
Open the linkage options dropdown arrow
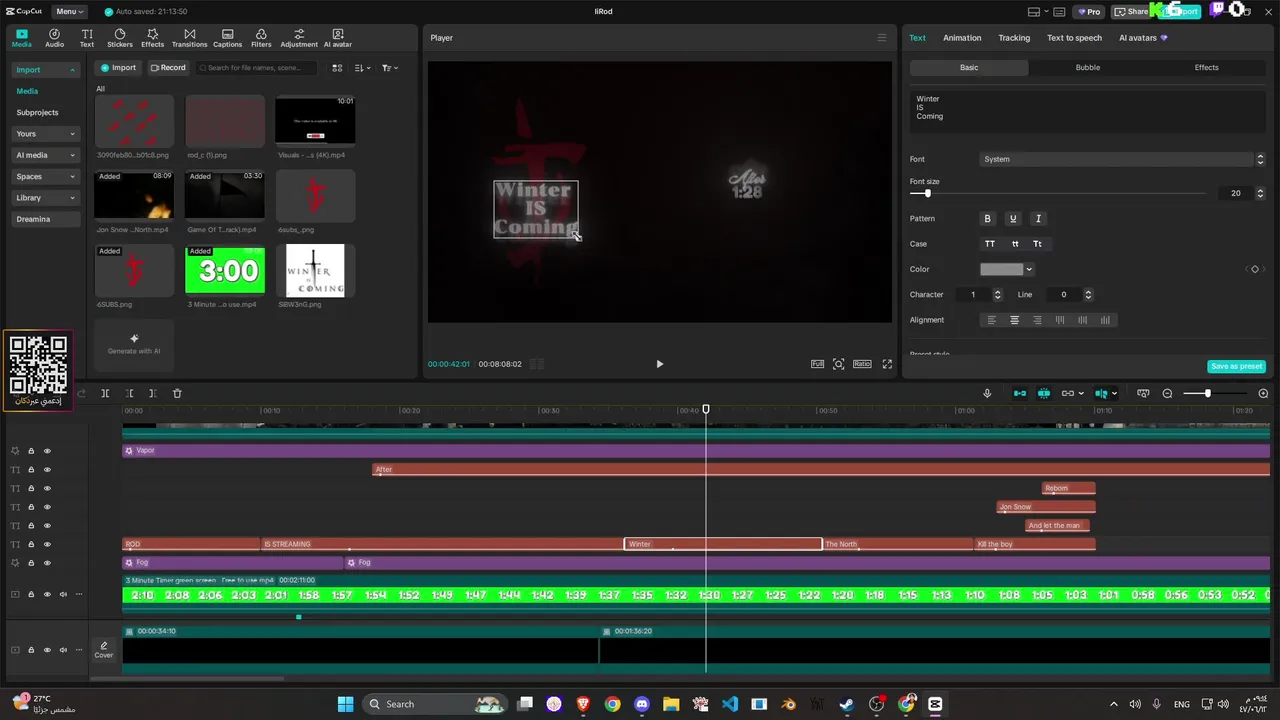pyautogui.click(x=1081, y=393)
